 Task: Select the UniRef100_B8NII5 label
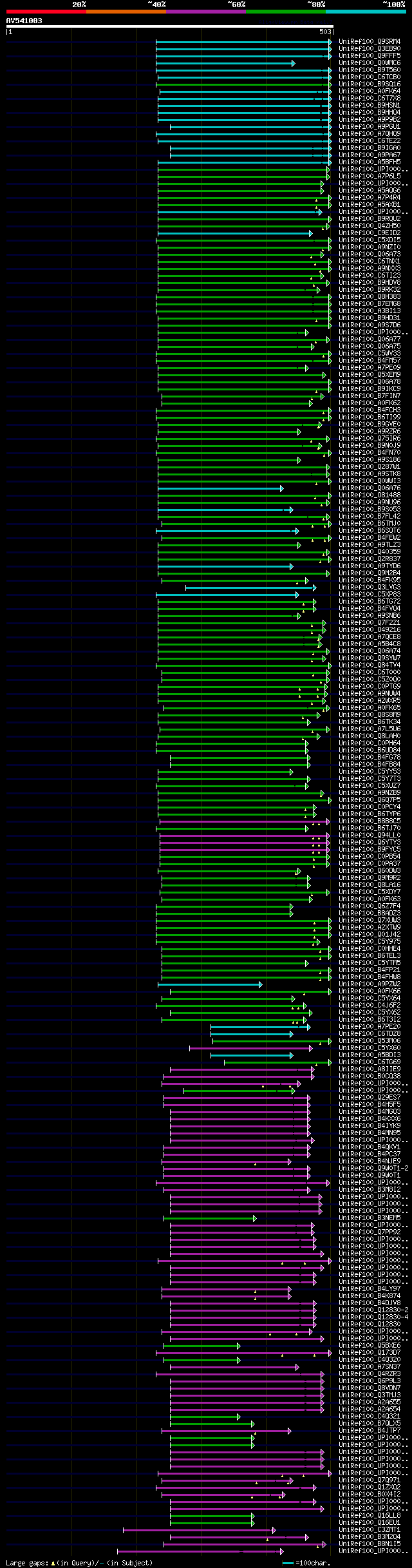tap(370, 1544)
